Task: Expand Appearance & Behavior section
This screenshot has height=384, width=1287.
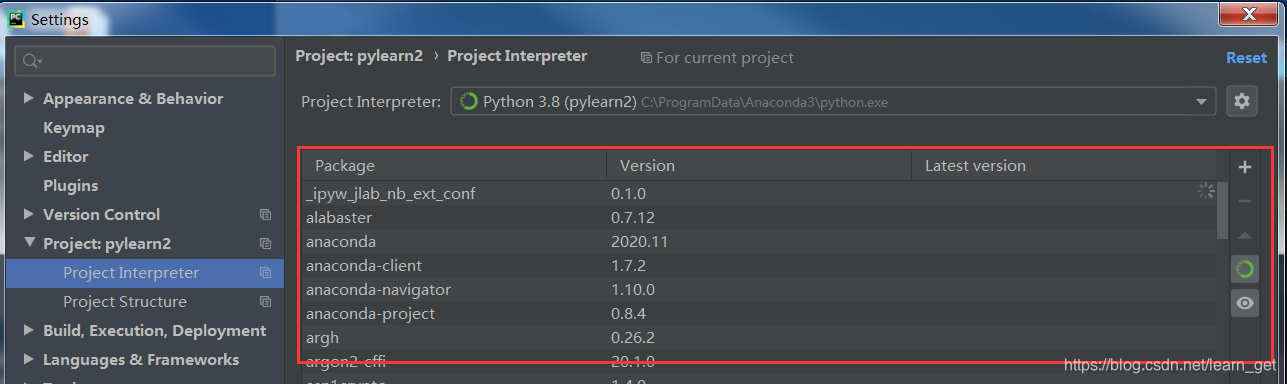Action: tap(28, 98)
